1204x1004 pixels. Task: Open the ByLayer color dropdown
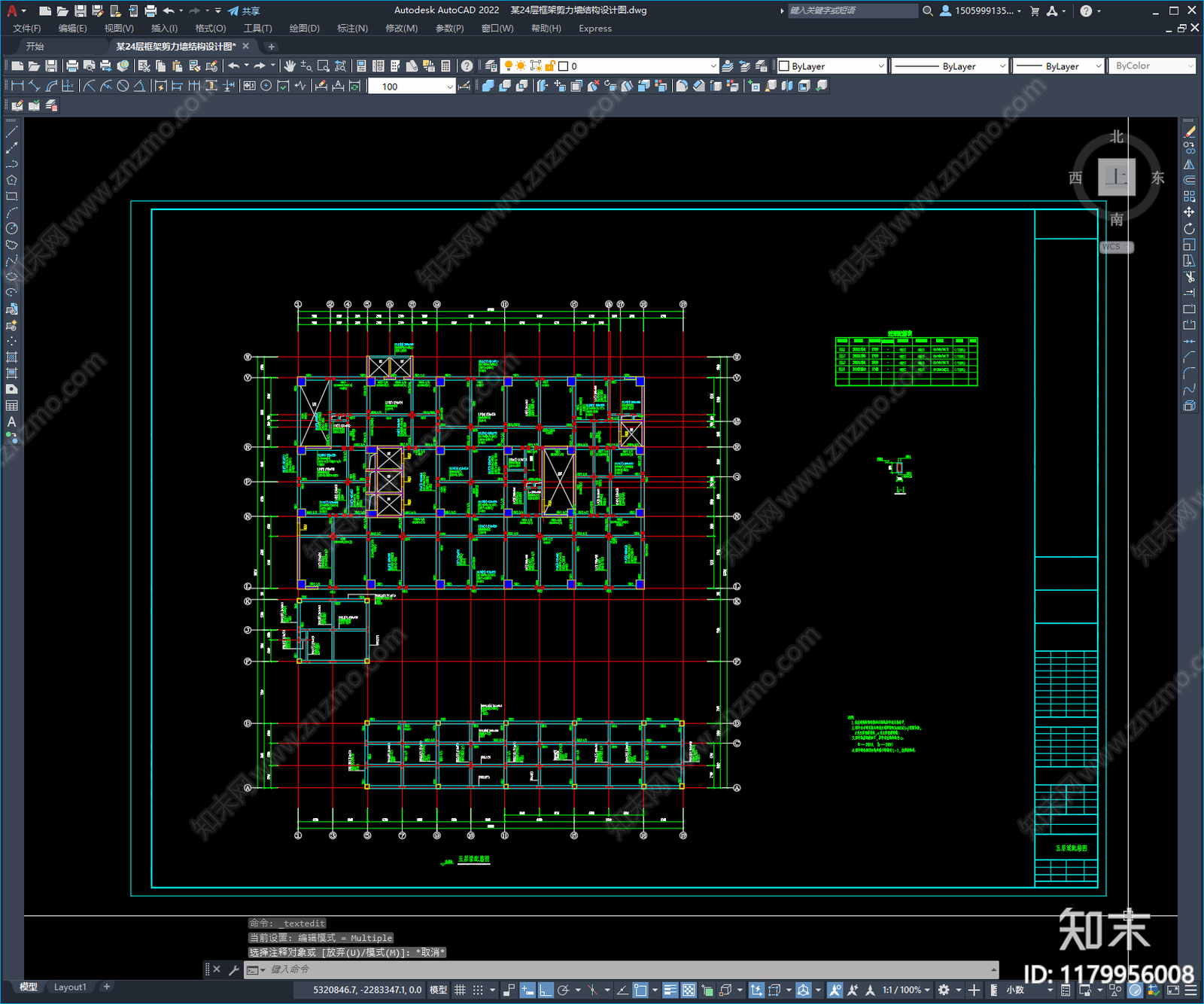point(832,66)
